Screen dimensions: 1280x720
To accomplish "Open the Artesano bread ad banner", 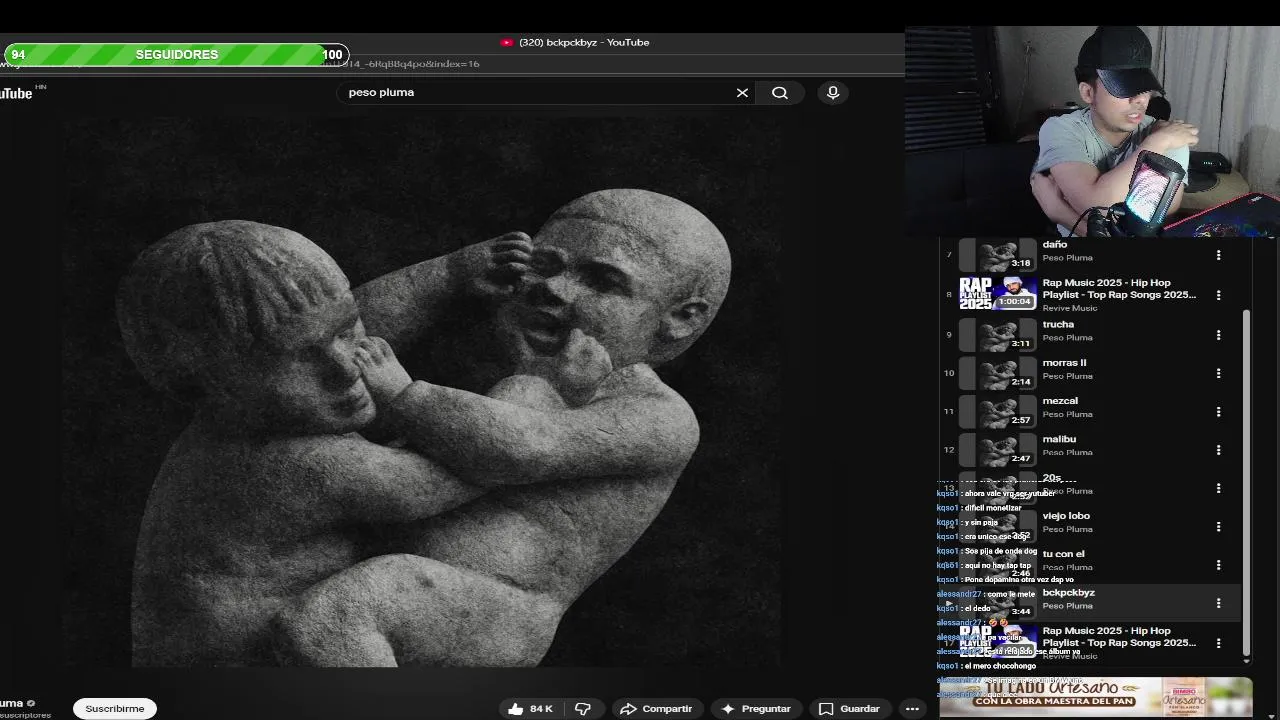I will (x=1095, y=697).
